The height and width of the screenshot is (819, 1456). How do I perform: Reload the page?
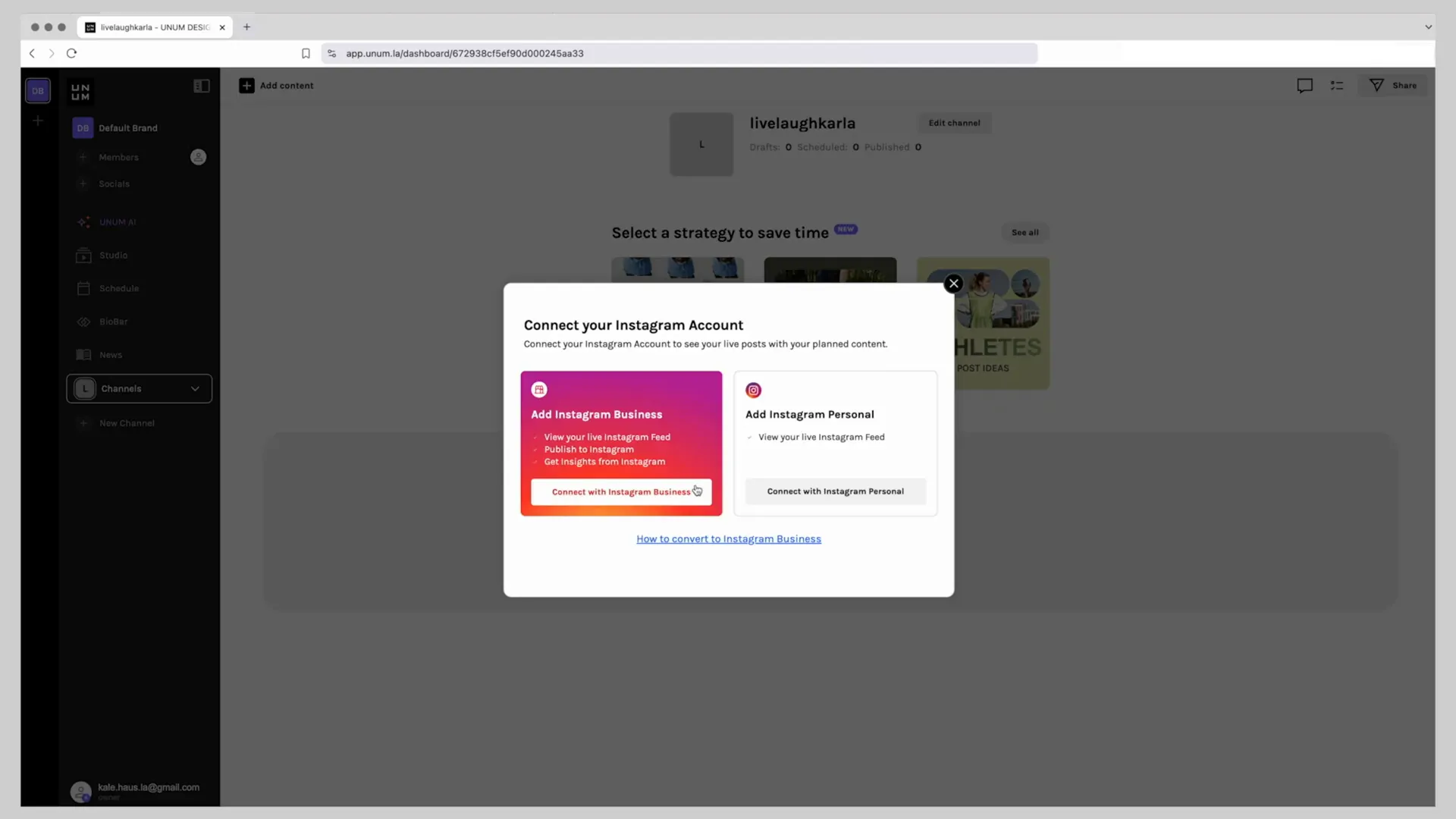click(72, 54)
